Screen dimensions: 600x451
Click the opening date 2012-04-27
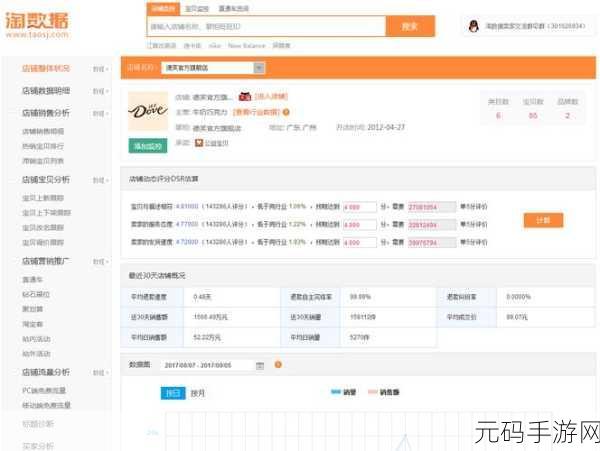[x=386, y=127]
